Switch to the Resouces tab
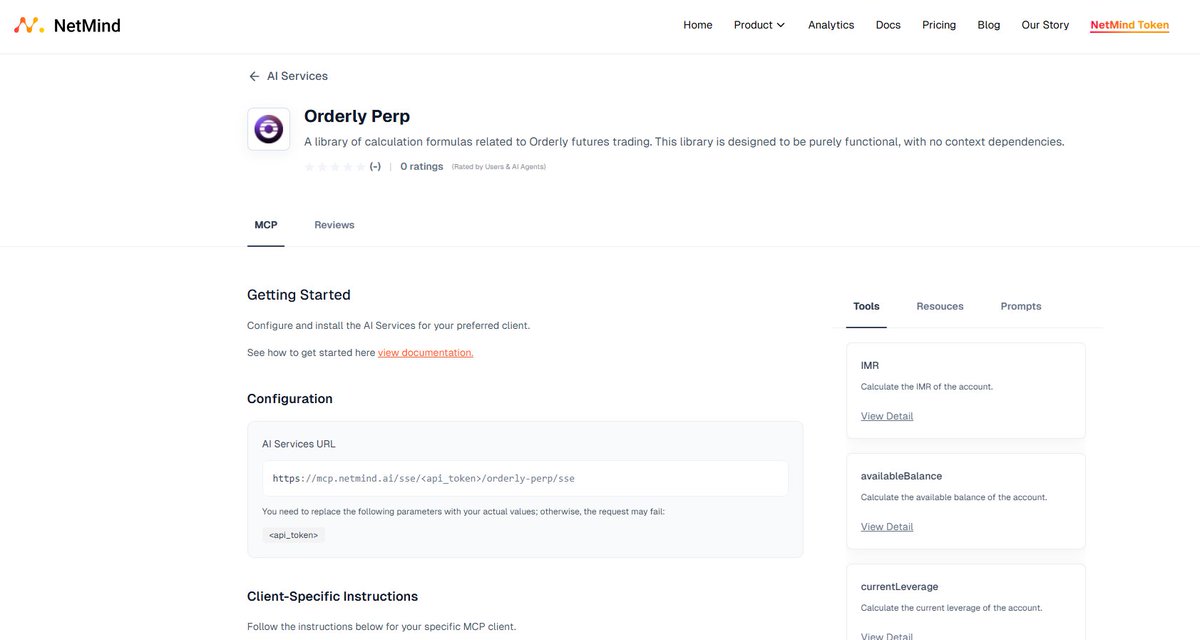 (940, 306)
